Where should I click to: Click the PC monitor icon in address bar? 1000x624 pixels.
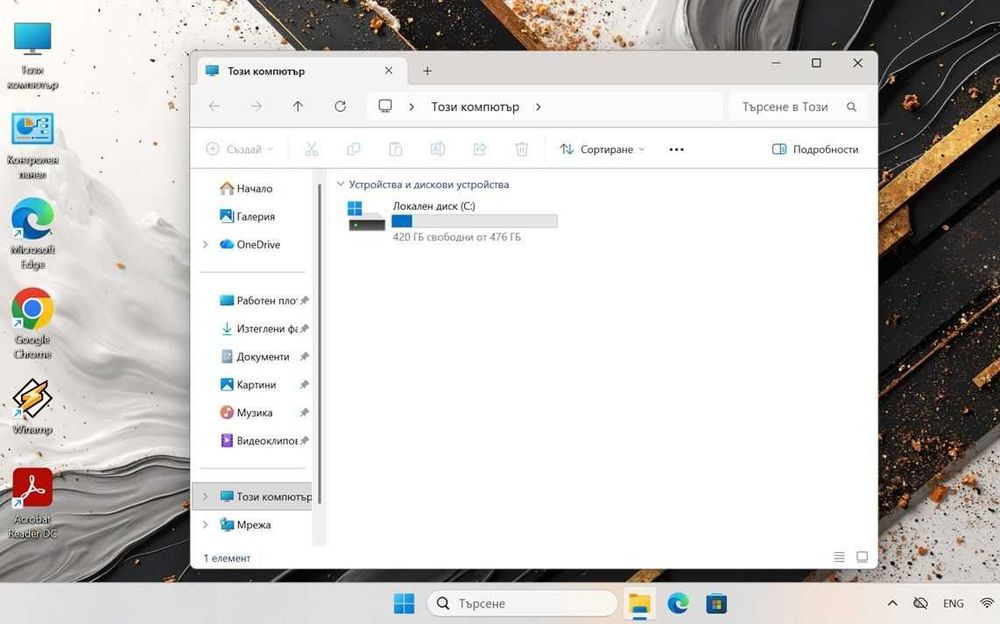pos(385,106)
